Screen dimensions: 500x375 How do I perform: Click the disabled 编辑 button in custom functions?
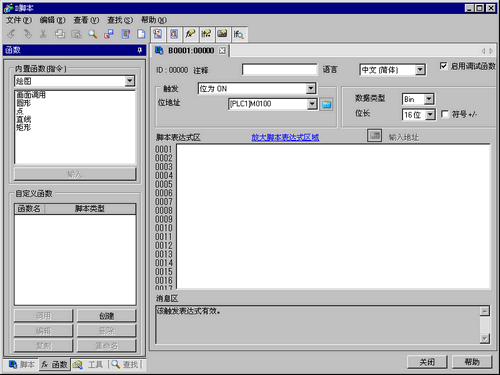pyautogui.click(x=43, y=331)
